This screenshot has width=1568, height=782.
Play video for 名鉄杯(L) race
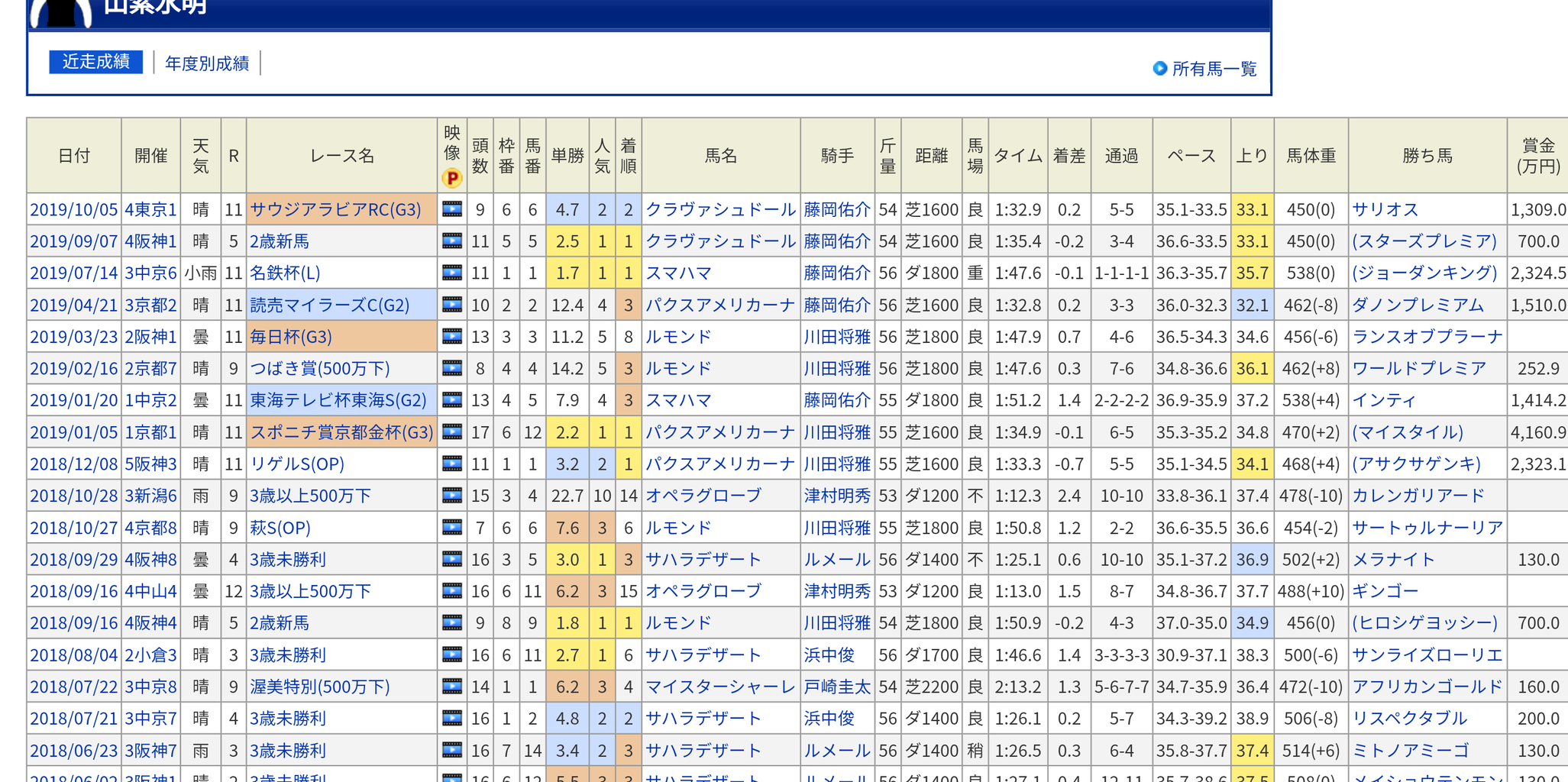451,273
